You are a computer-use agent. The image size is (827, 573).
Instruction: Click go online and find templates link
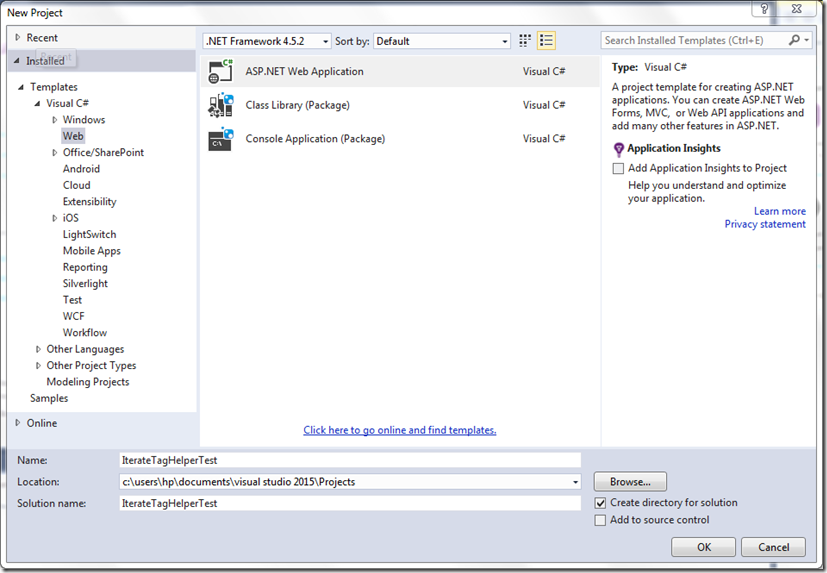(400, 430)
